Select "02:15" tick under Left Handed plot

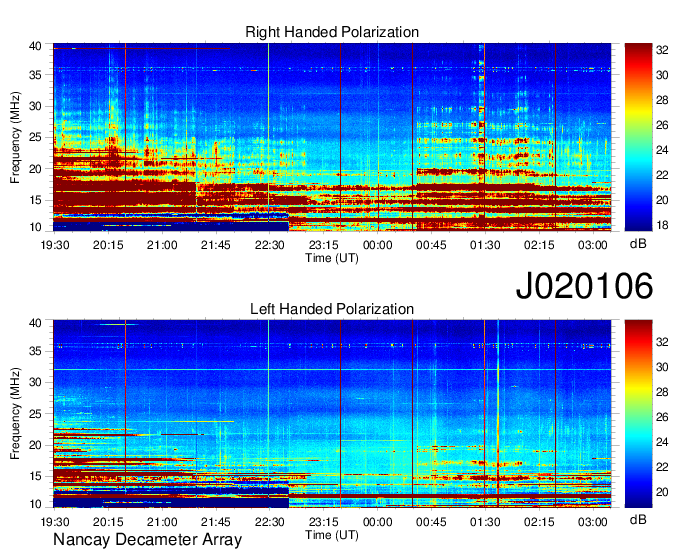point(539,522)
